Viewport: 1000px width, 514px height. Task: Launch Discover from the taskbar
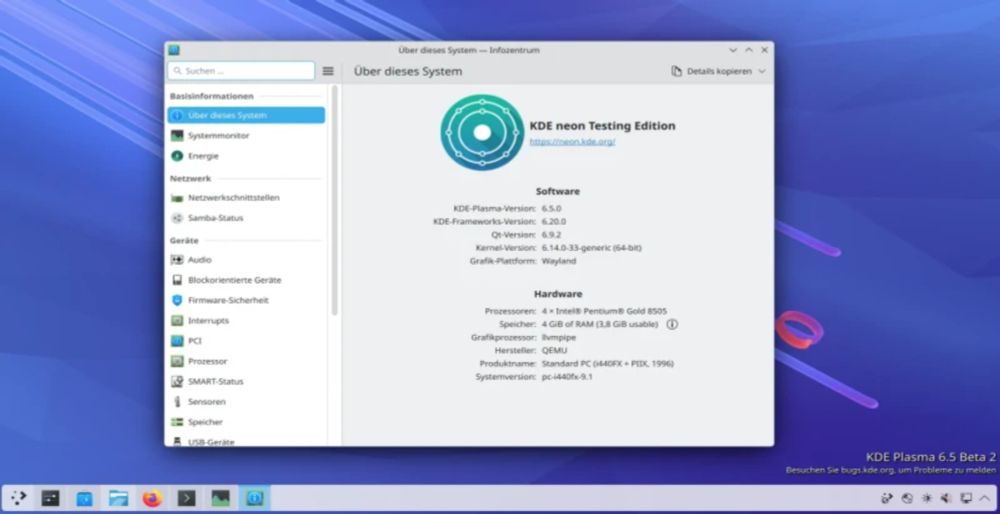pyautogui.click(x=84, y=497)
